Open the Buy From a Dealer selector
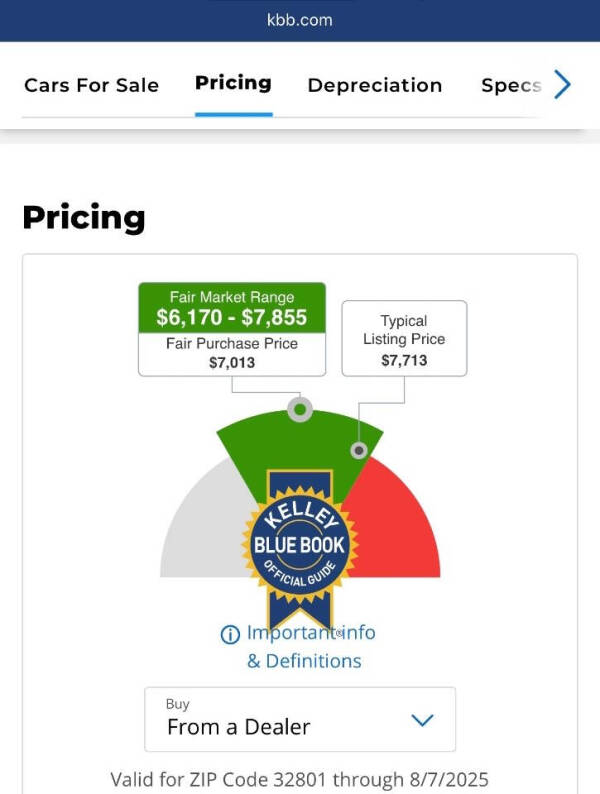 [300, 719]
